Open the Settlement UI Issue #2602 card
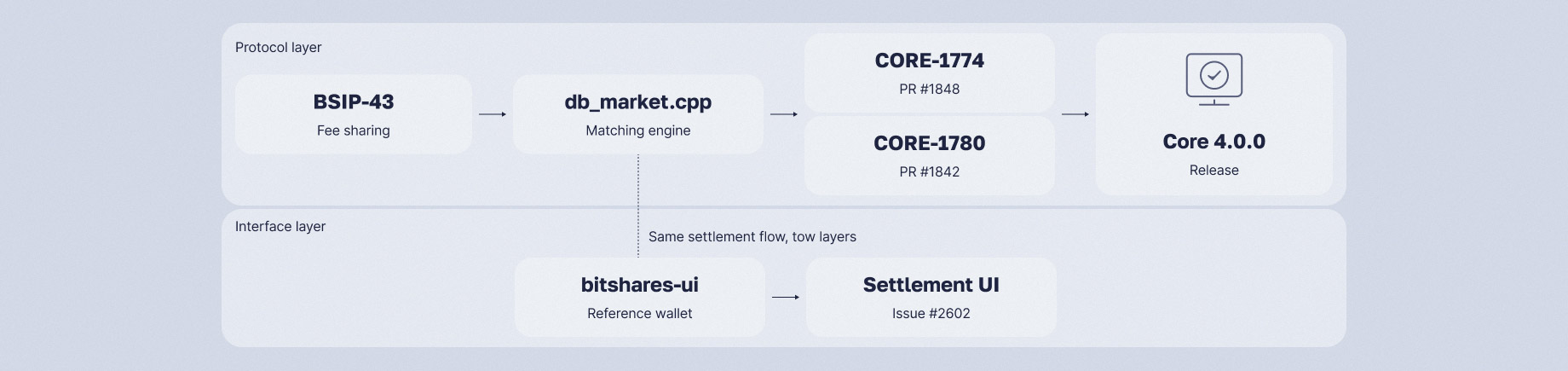 (x=931, y=297)
